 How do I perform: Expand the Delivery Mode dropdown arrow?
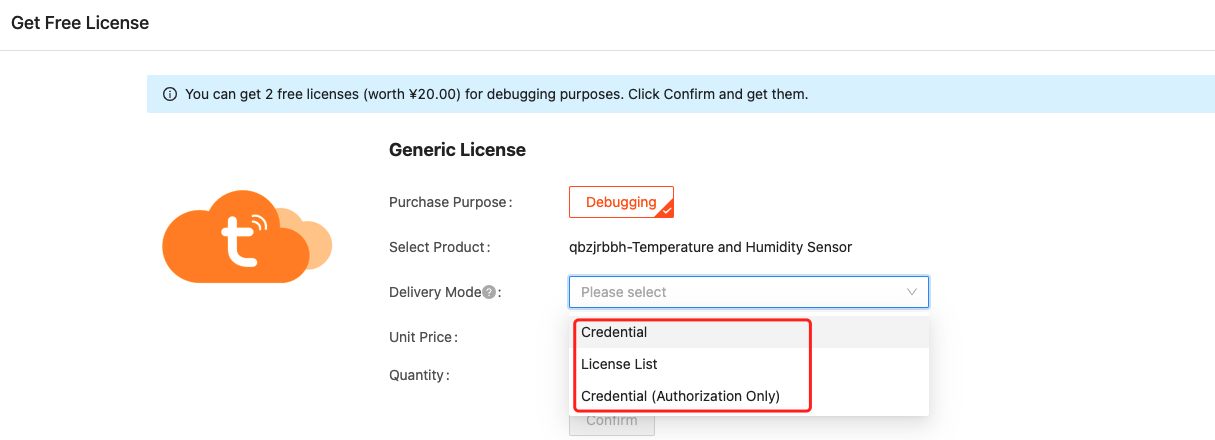911,292
